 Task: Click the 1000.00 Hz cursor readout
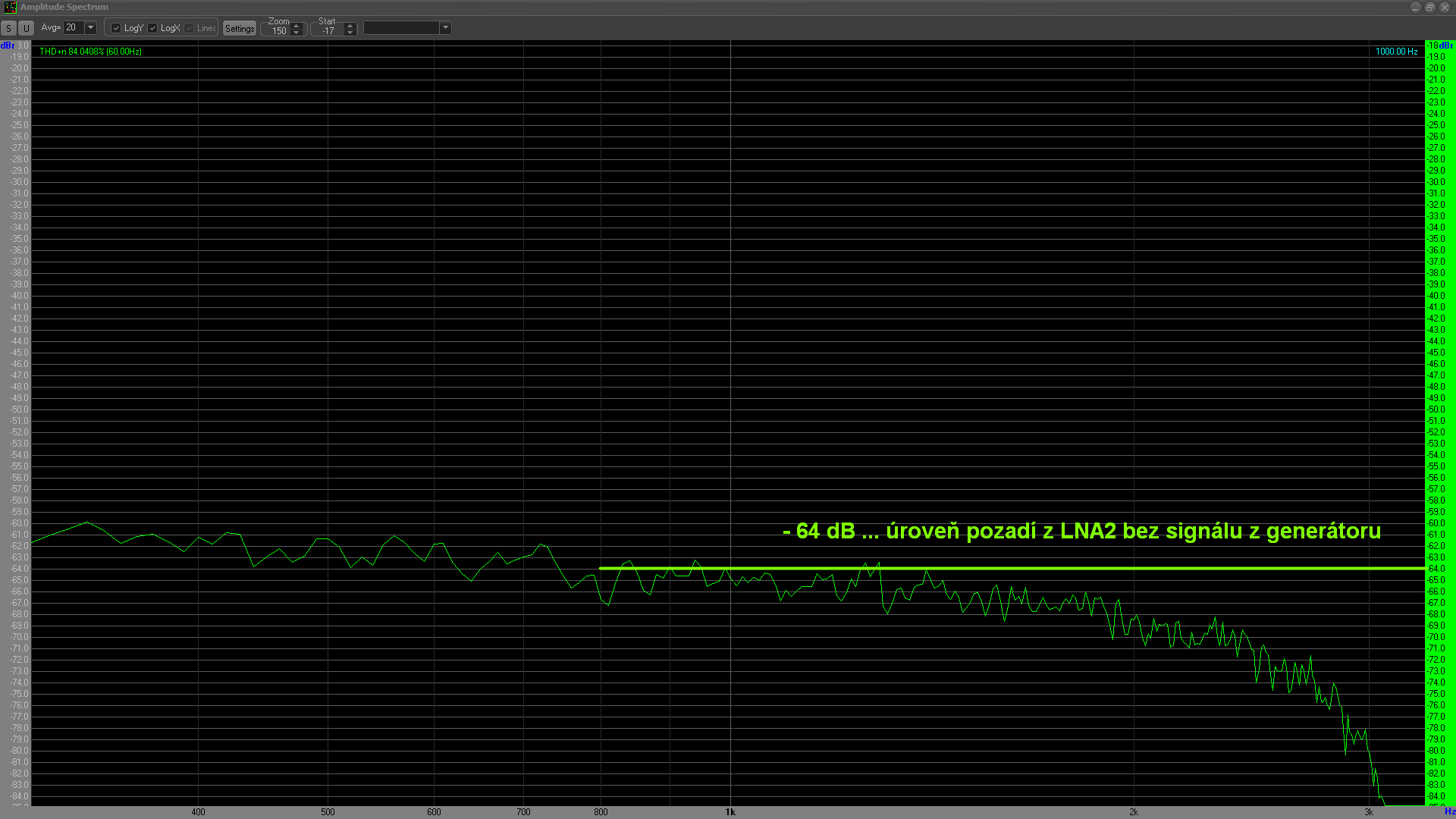tap(1396, 52)
